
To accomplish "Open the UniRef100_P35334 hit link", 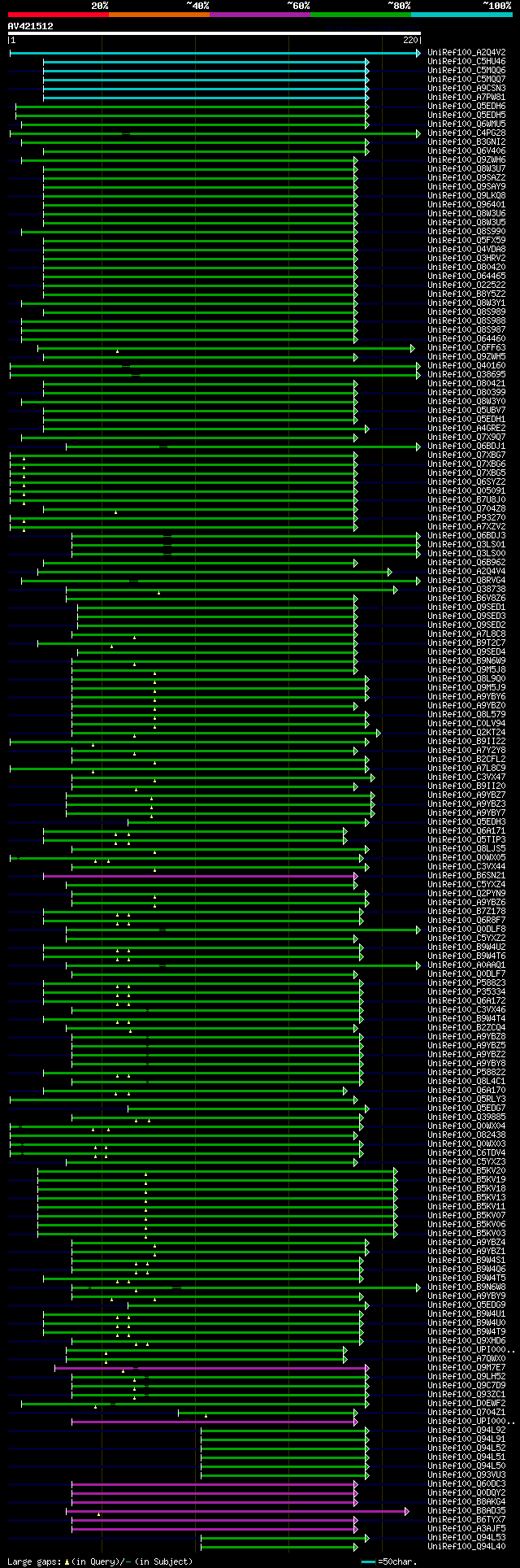I will click(x=466, y=992).
